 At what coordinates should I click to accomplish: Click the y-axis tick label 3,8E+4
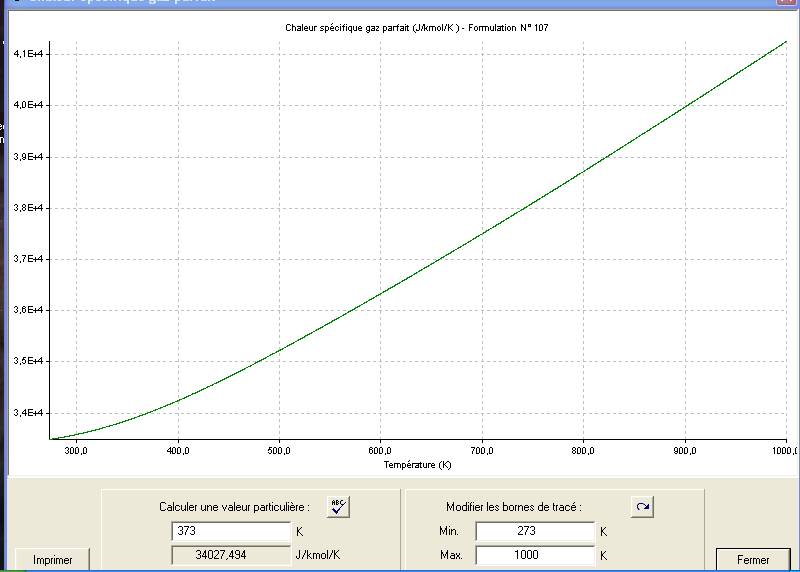31,208
